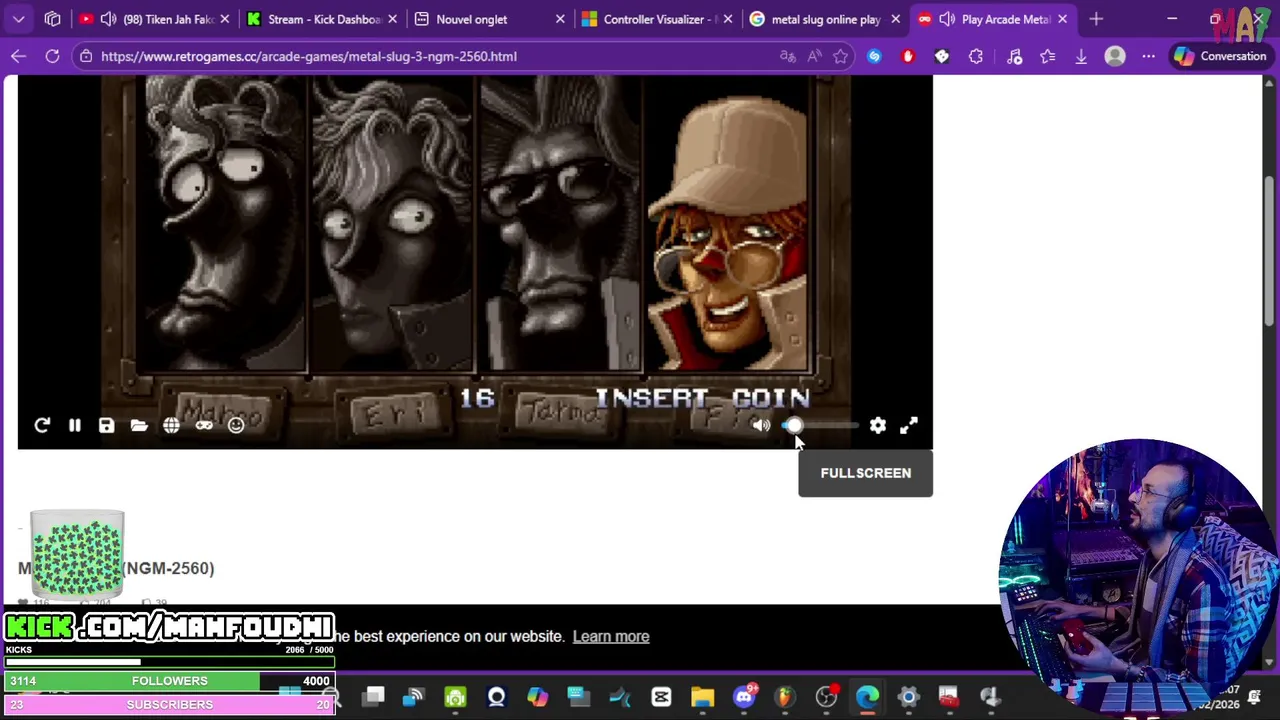Click the page vertical scrollbar

pos(1270,250)
